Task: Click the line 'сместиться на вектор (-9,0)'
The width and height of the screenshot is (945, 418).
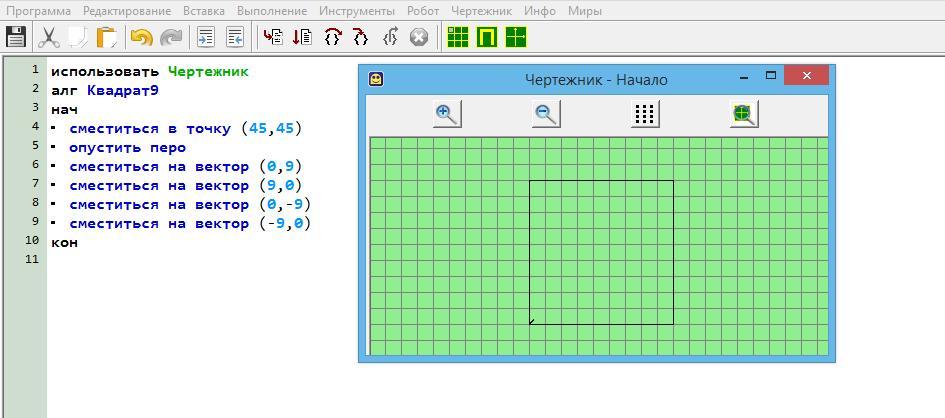Action: click(190, 224)
